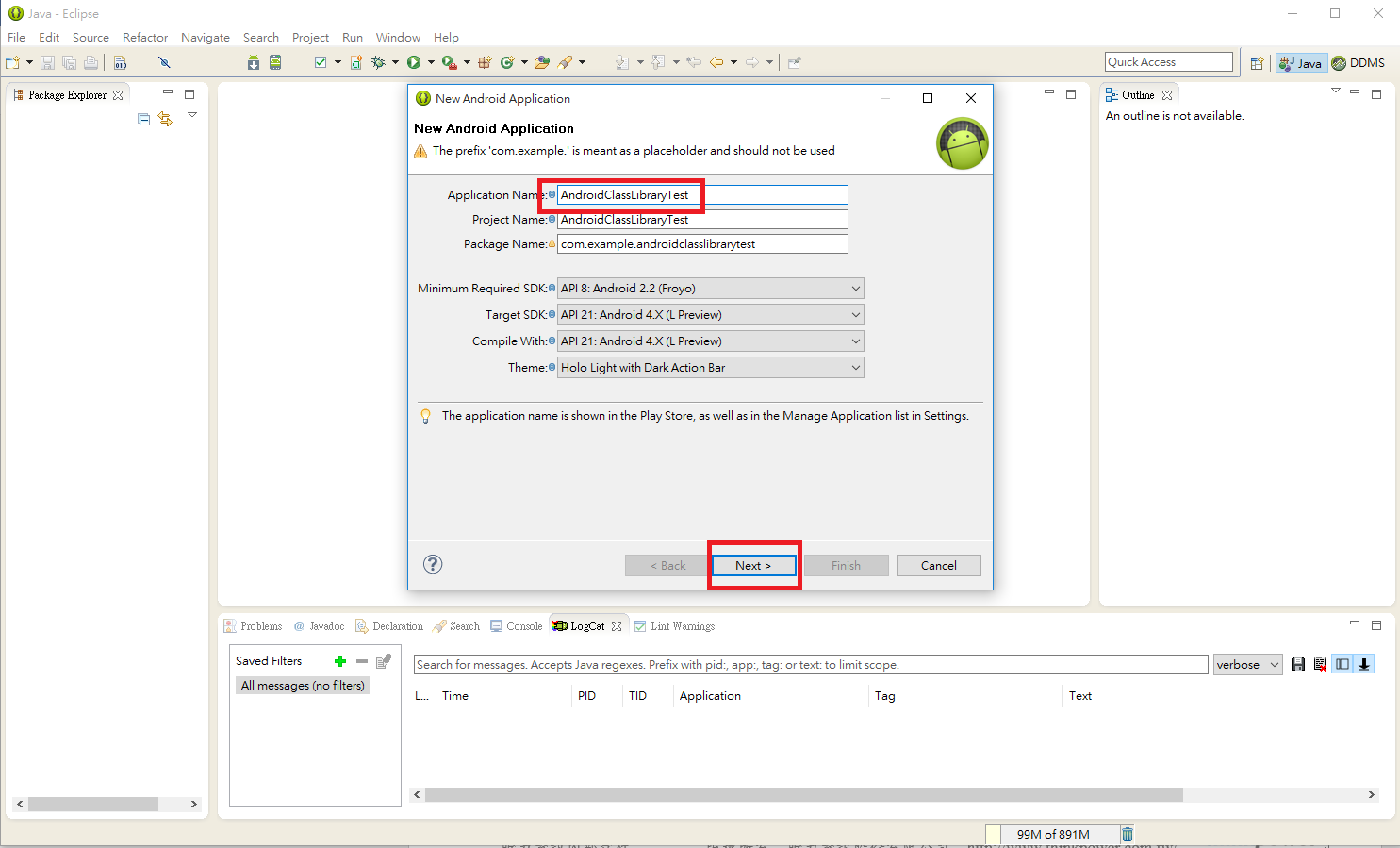Switch to the DDMS perspective

1358,63
